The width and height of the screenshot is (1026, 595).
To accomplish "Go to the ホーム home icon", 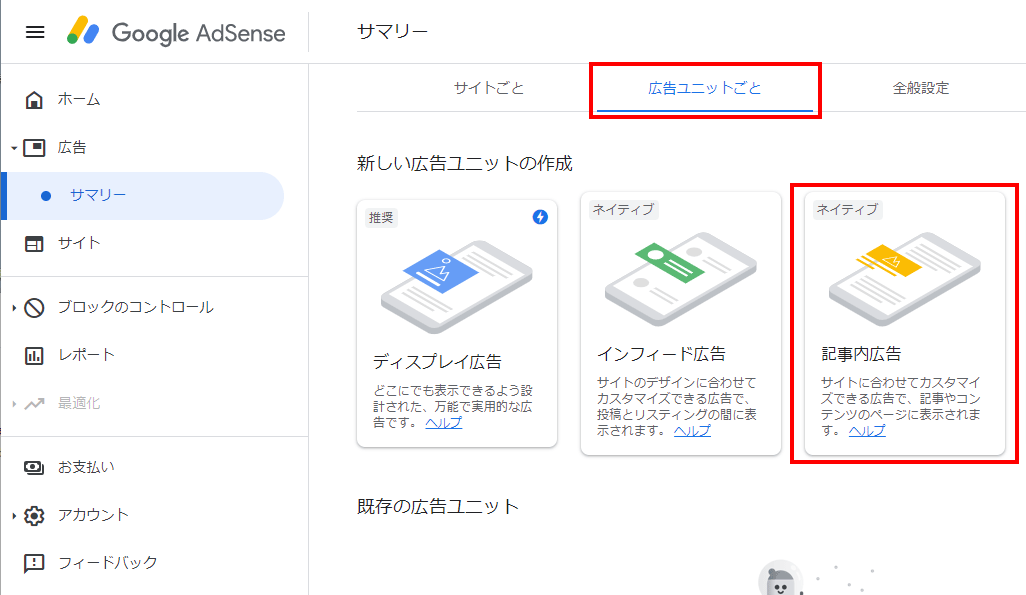I will [x=34, y=99].
